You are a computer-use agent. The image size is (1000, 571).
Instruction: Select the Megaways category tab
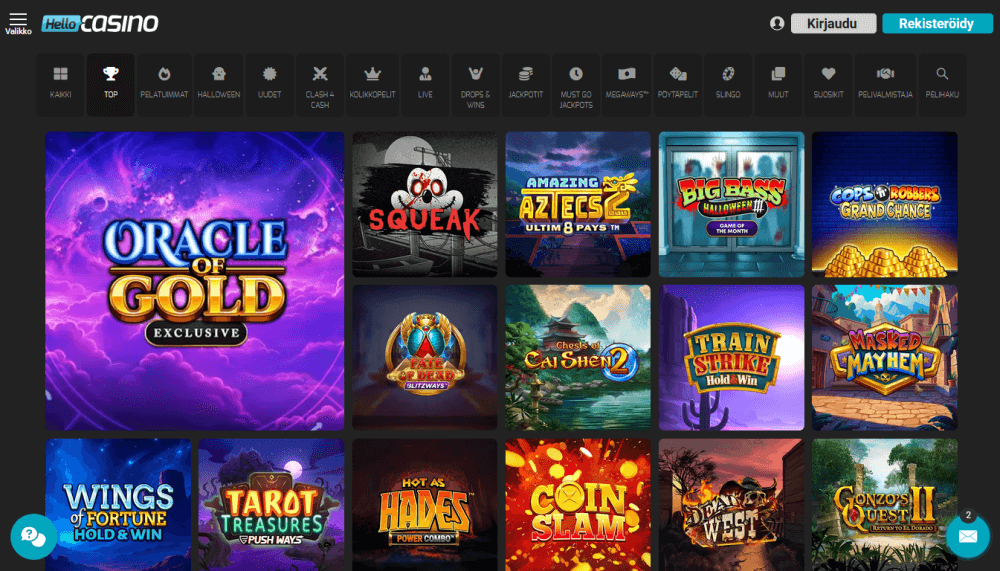[x=627, y=83]
